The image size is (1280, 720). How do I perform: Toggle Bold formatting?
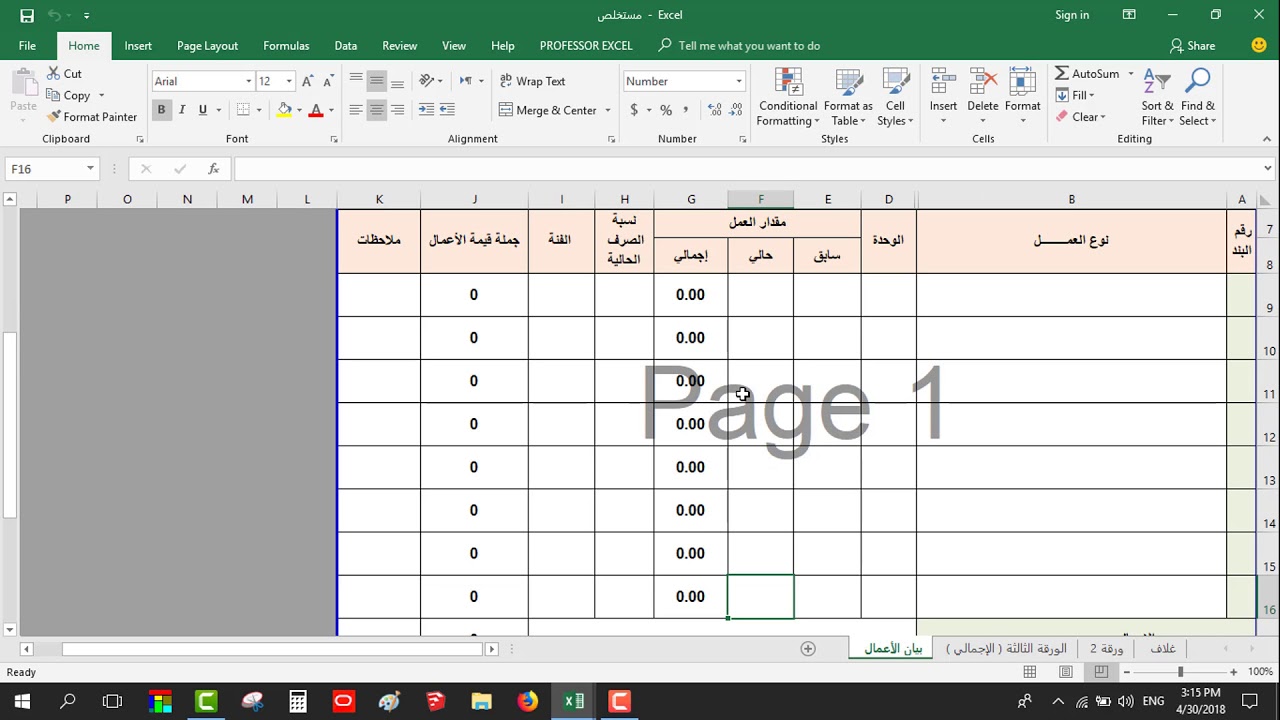tap(161, 110)
